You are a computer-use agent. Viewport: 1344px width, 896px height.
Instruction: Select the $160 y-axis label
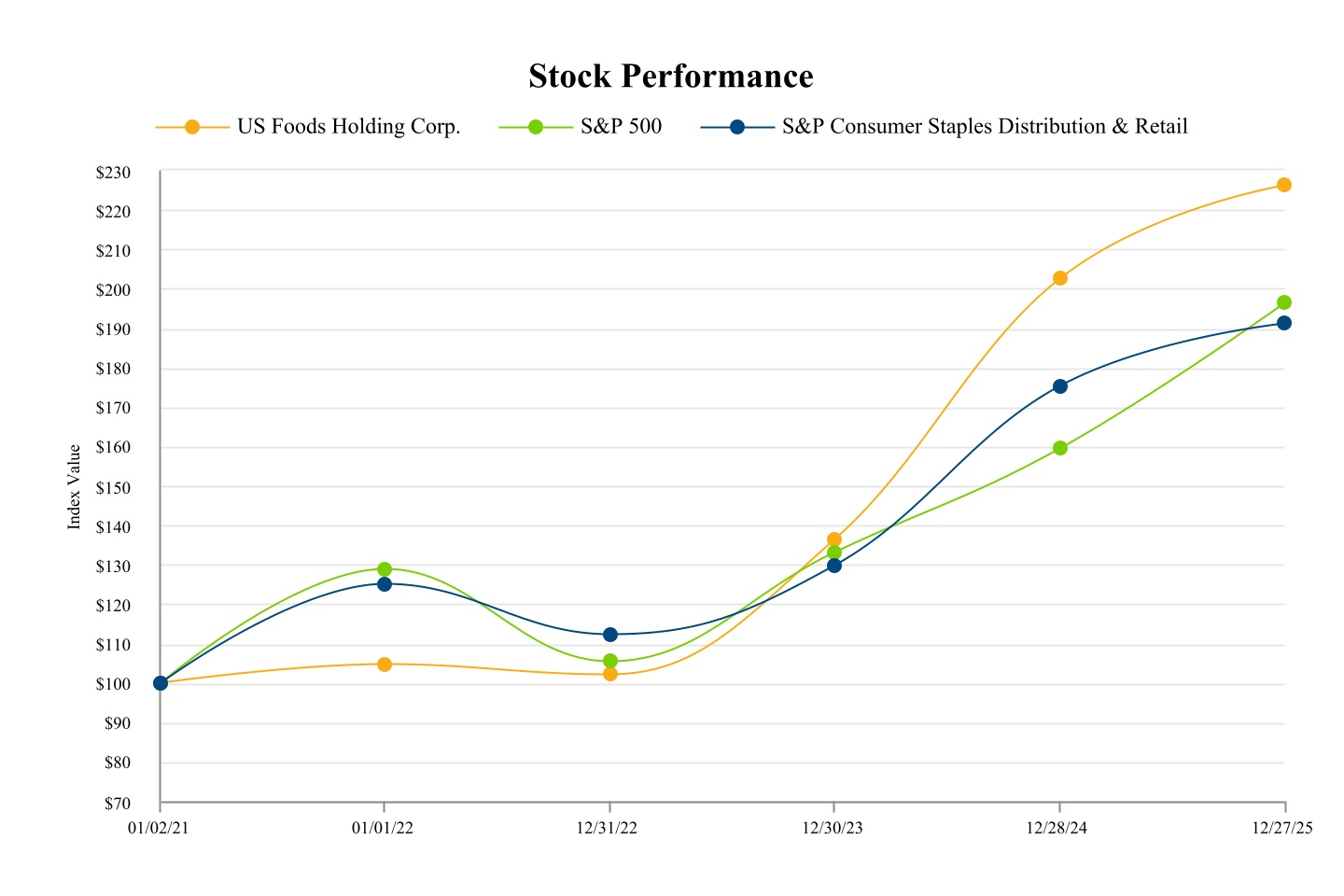(x=112, y=448)
